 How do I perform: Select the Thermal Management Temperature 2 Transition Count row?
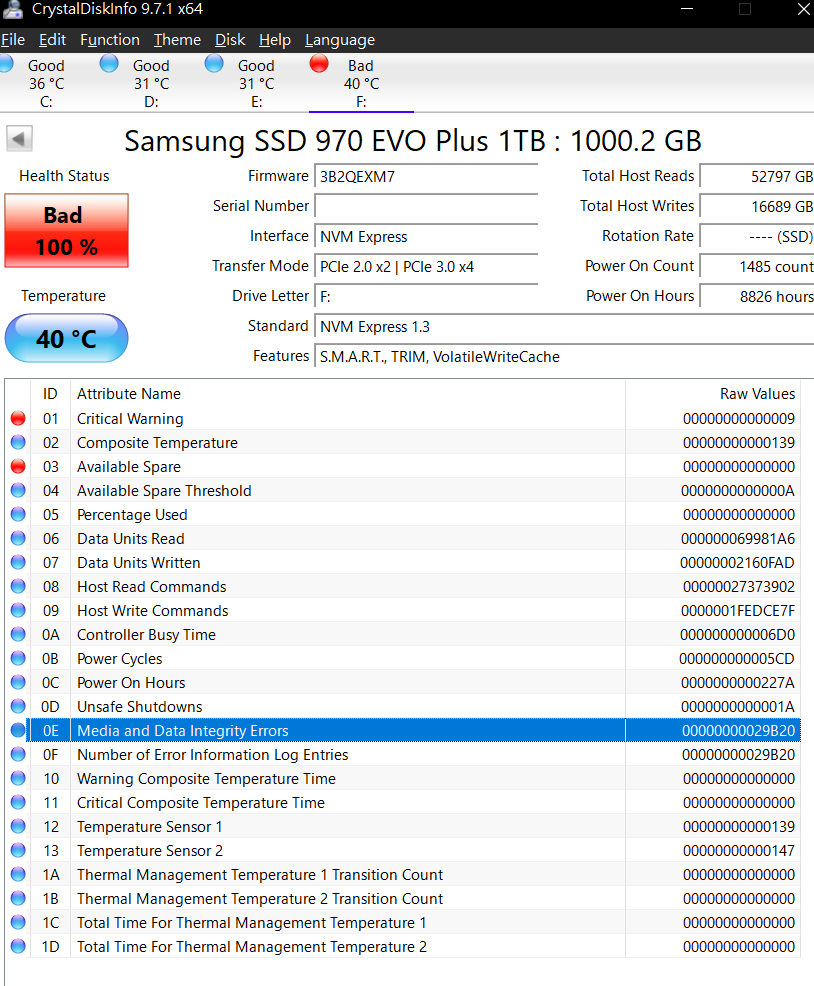403,899
